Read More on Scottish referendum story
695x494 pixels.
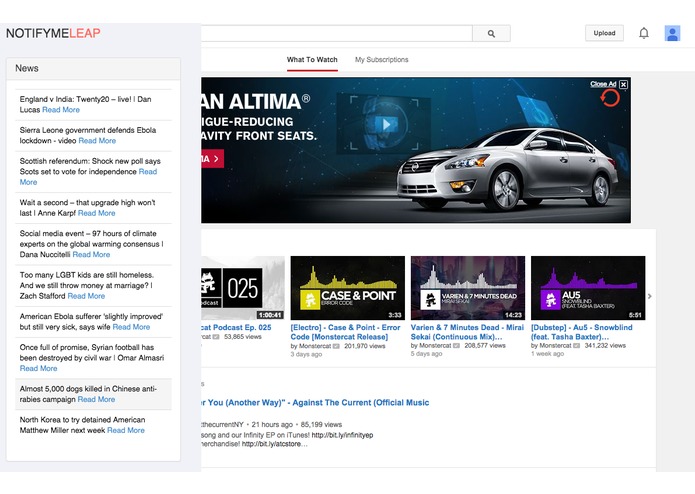coord(148,172)
